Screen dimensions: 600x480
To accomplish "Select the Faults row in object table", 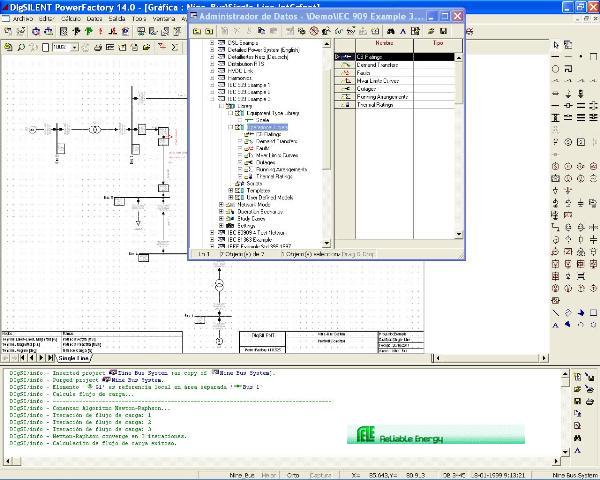I will click(x=395, y=73).
